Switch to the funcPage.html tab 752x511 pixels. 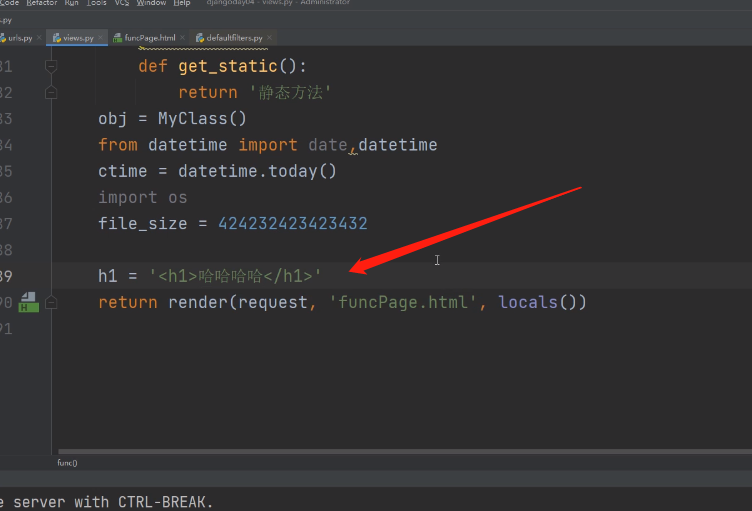tap(150, 38)
